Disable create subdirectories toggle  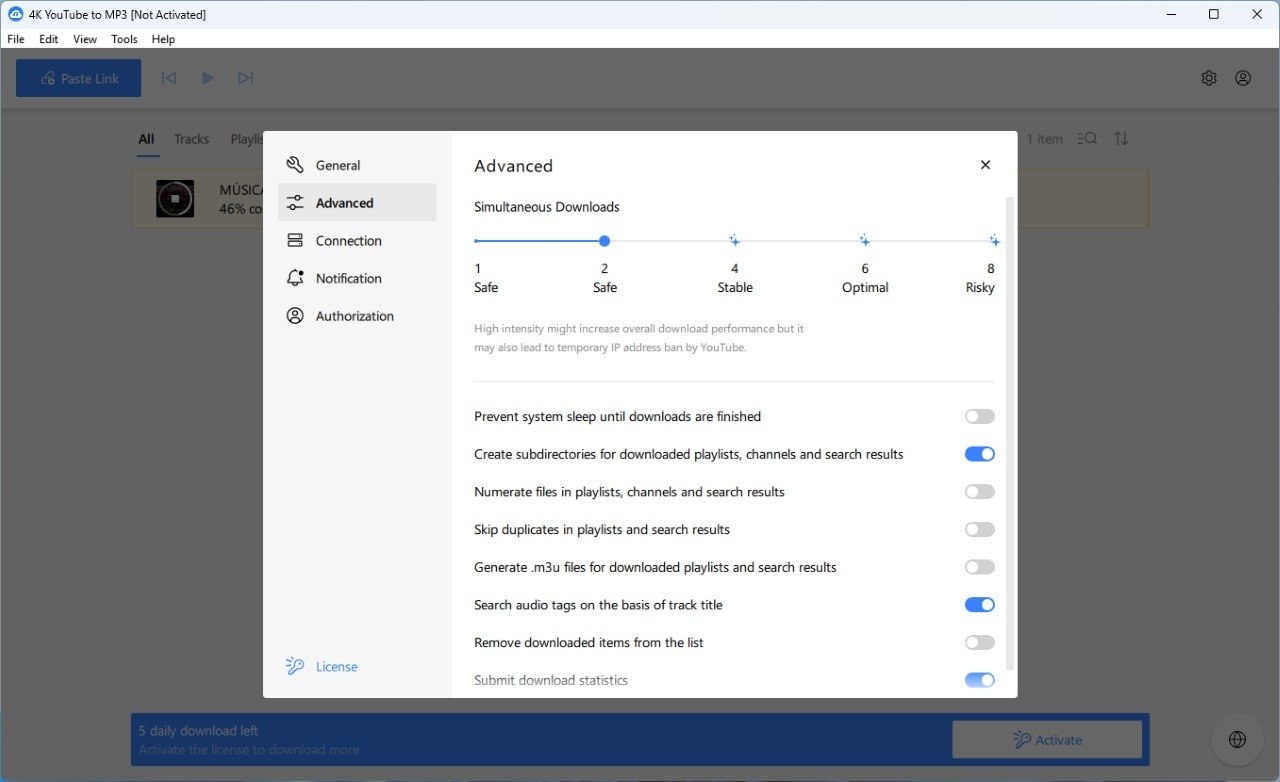coord(980,454)
